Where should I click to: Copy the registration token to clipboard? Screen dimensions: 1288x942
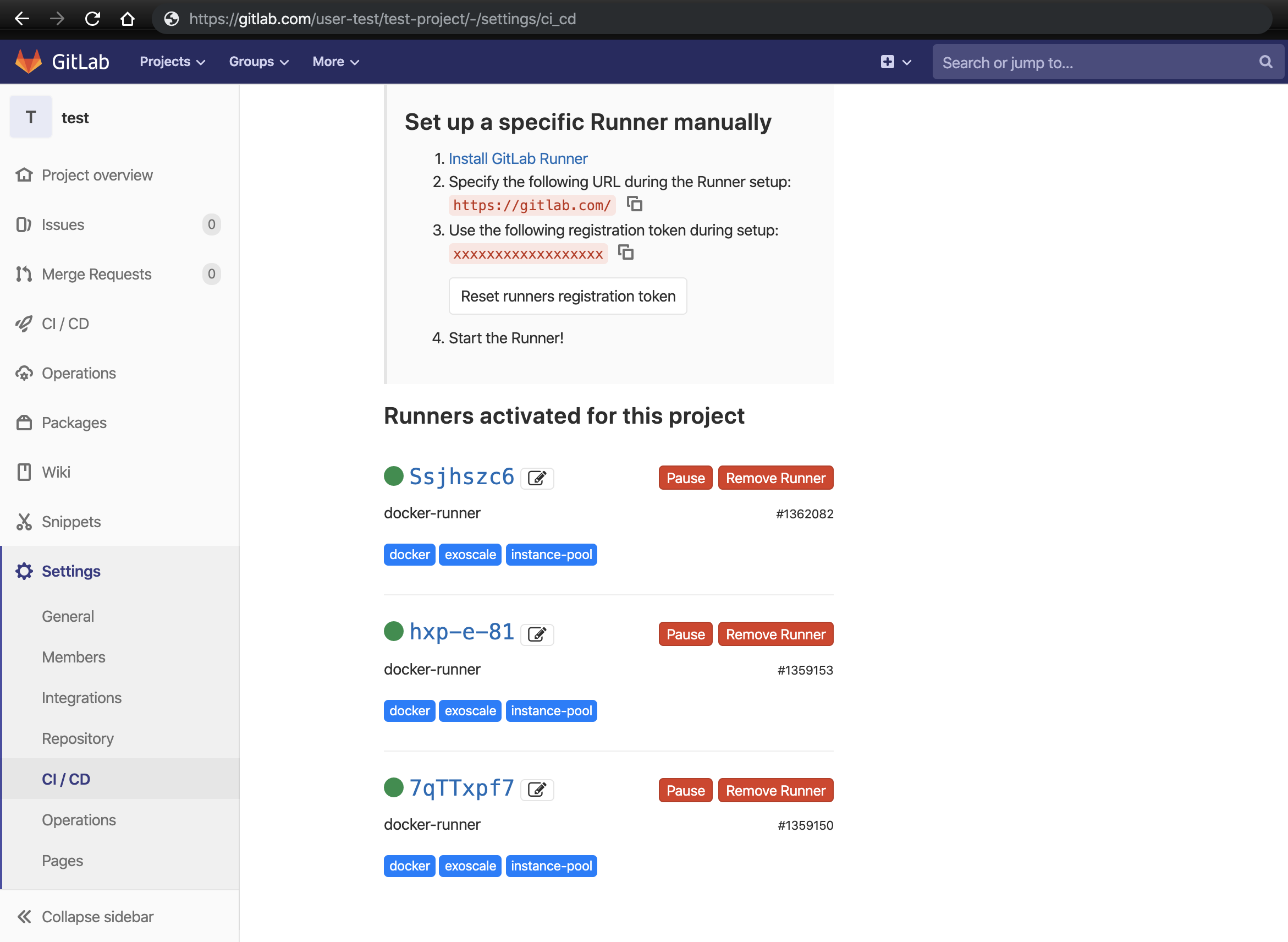(x=626, y=253)
